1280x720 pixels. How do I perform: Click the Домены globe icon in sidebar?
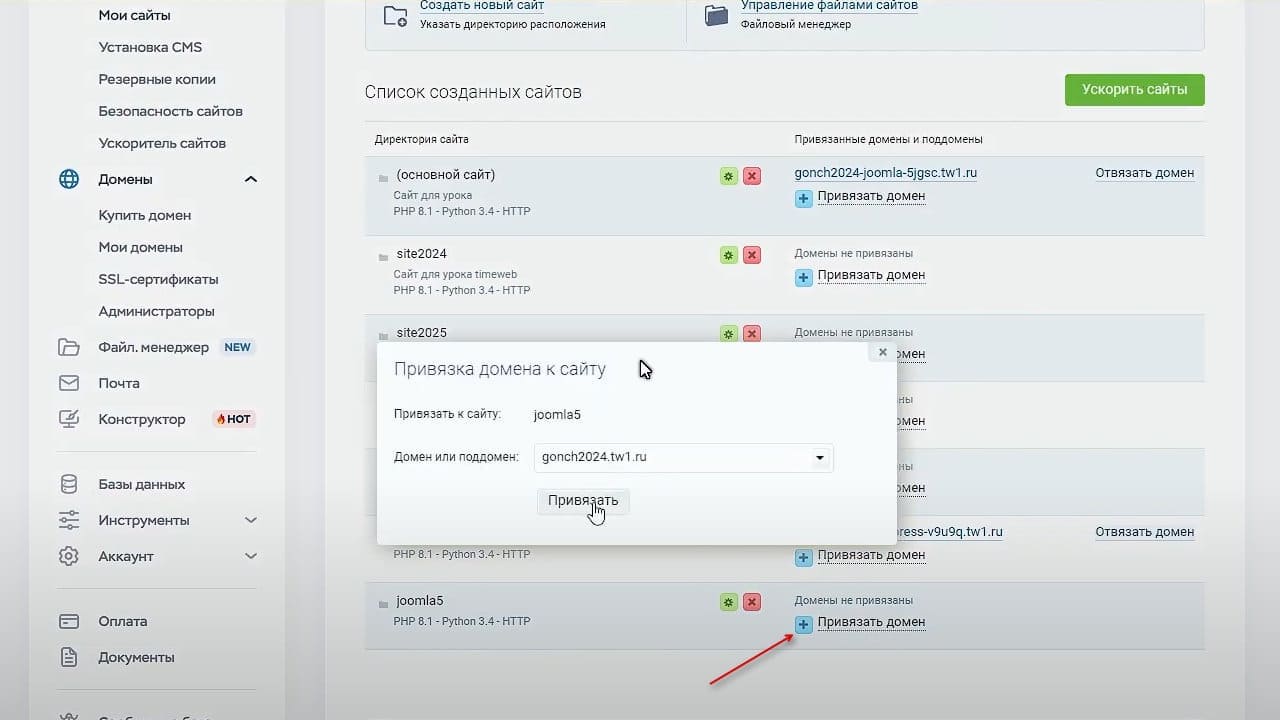pos(69,179)
